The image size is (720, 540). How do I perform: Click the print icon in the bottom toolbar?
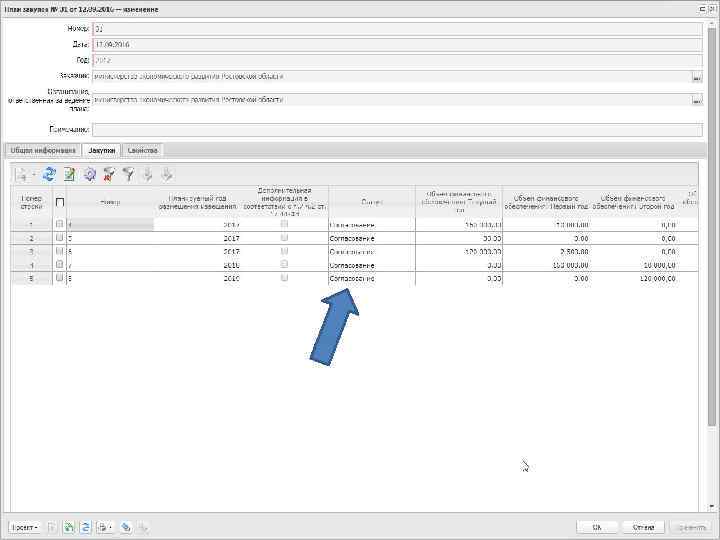click(103, 527)
